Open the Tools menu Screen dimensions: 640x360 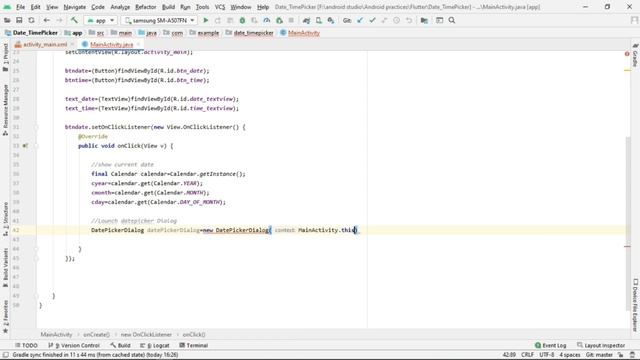pyautogui.click(x=202, y=7)
